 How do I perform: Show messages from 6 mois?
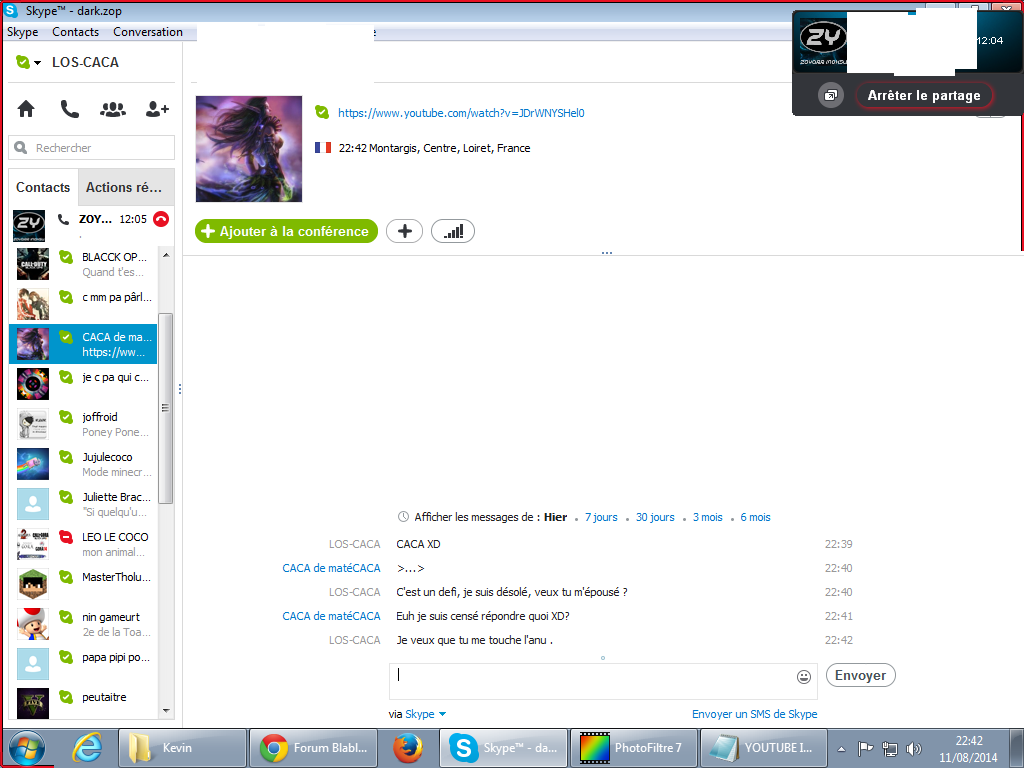click(756, 517)
